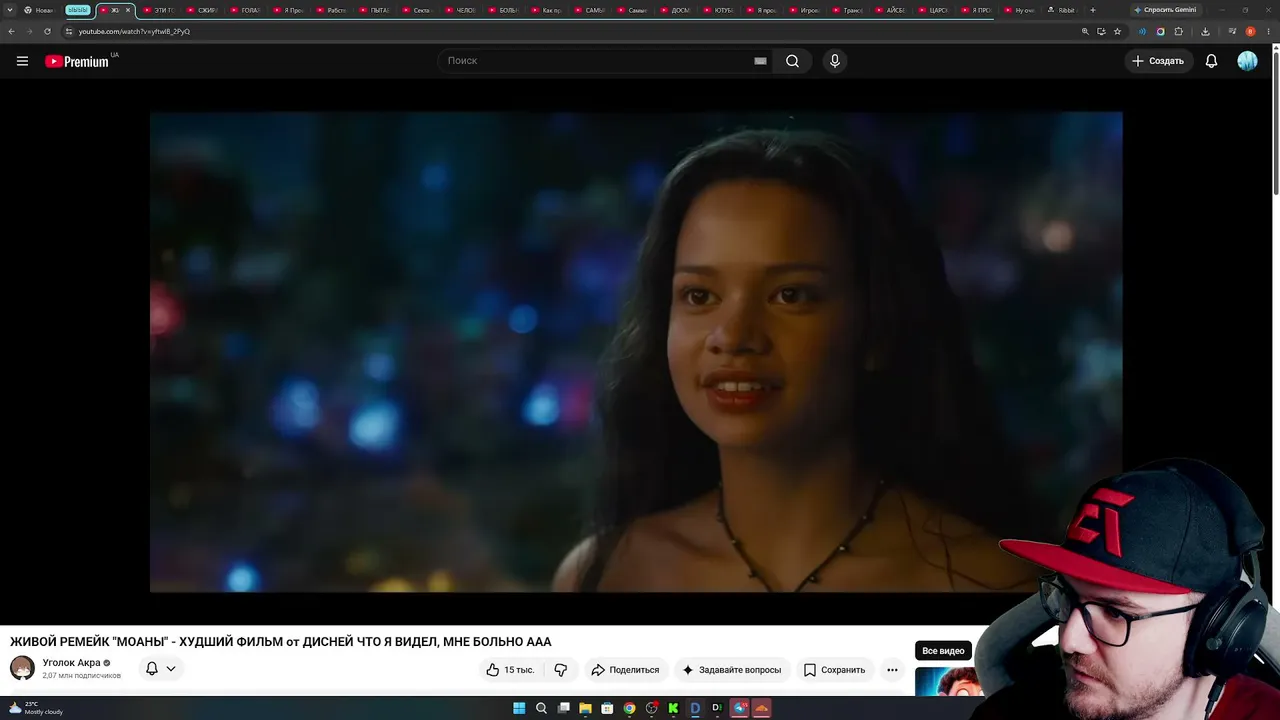This screenshot has width=1280, height=720.
Task: Click the video player frame
Action: (x=636, y=352)
